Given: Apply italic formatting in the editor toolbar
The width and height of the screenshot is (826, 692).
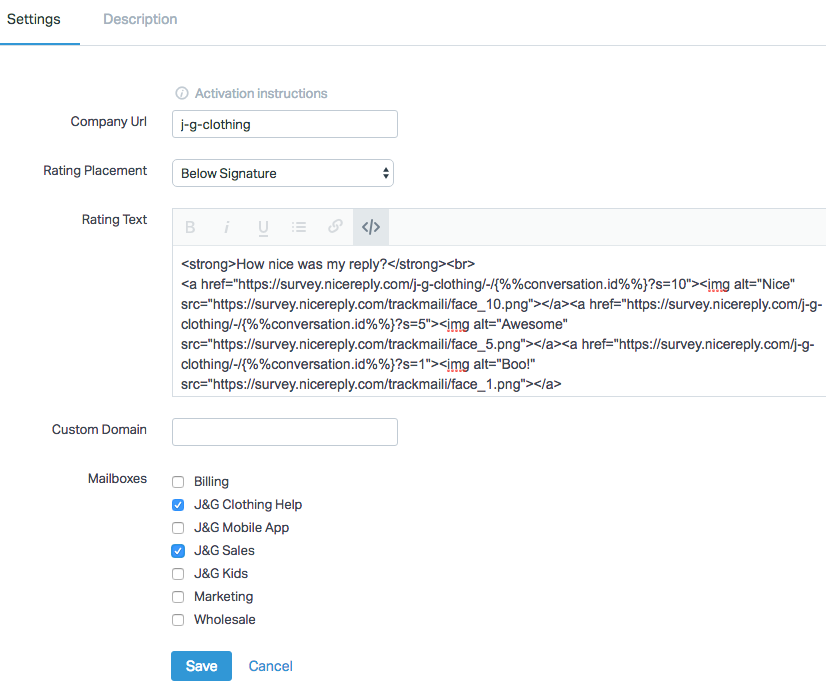Looking at the screenshot, I should pos(227,227).
